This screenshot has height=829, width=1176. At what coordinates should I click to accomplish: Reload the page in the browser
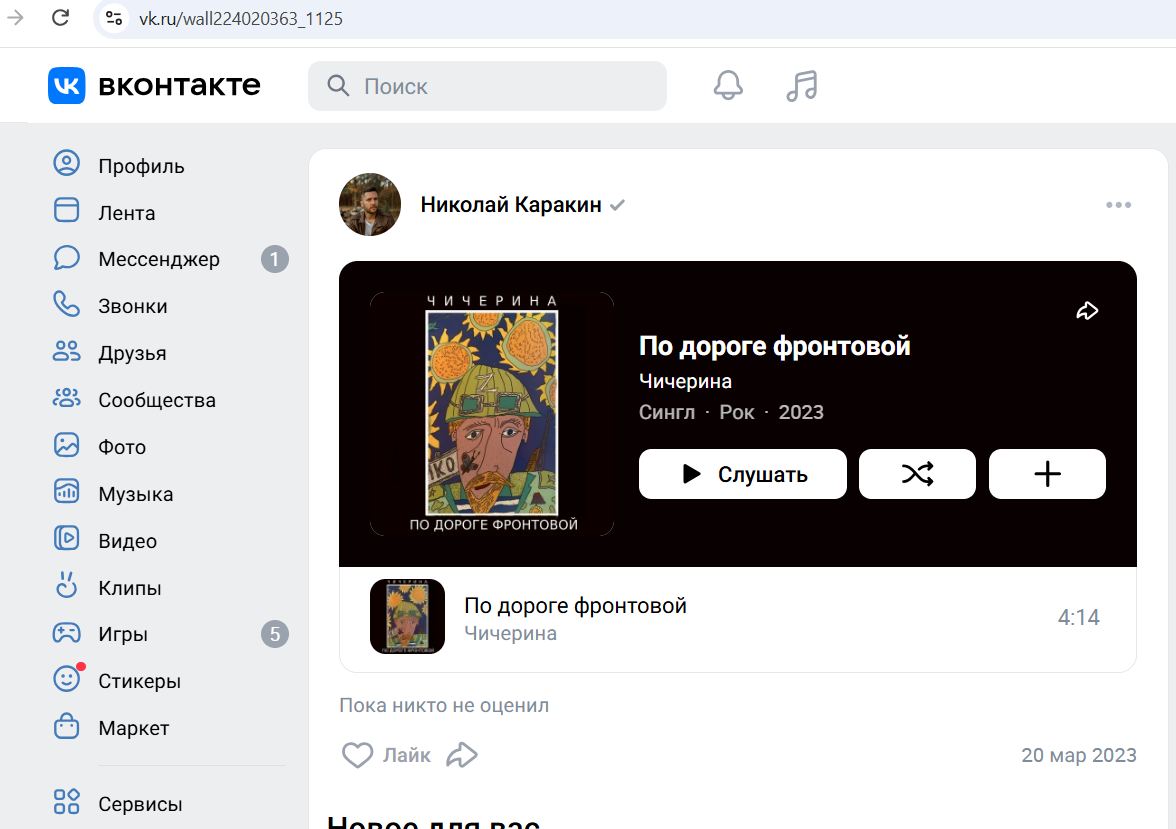(61, 17)
